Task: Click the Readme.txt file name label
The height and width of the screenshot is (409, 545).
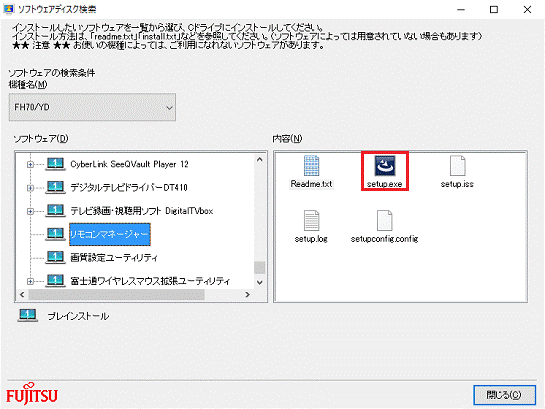Action: coord(311,184)
